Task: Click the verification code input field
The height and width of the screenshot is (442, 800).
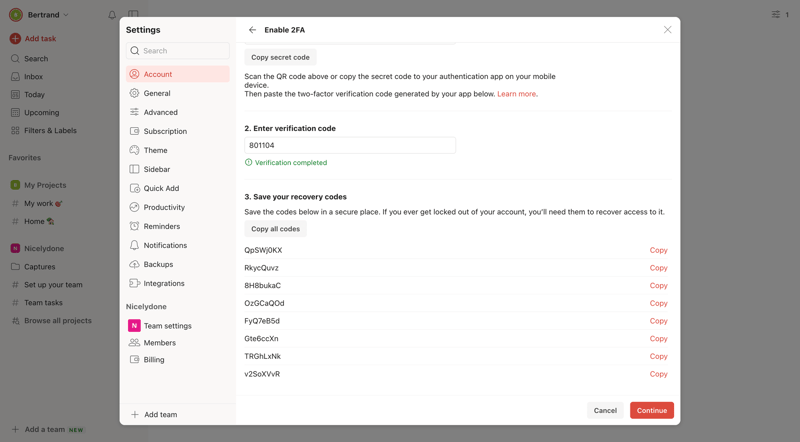Action: coord(350,145)
